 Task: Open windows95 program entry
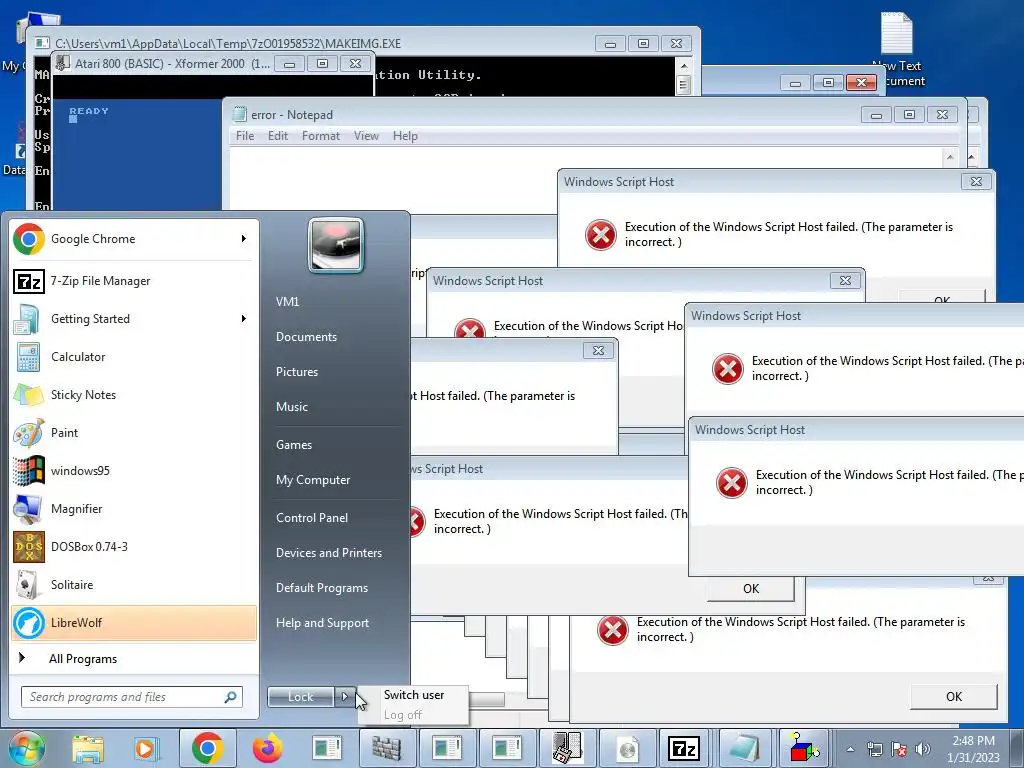coord(134,471)
